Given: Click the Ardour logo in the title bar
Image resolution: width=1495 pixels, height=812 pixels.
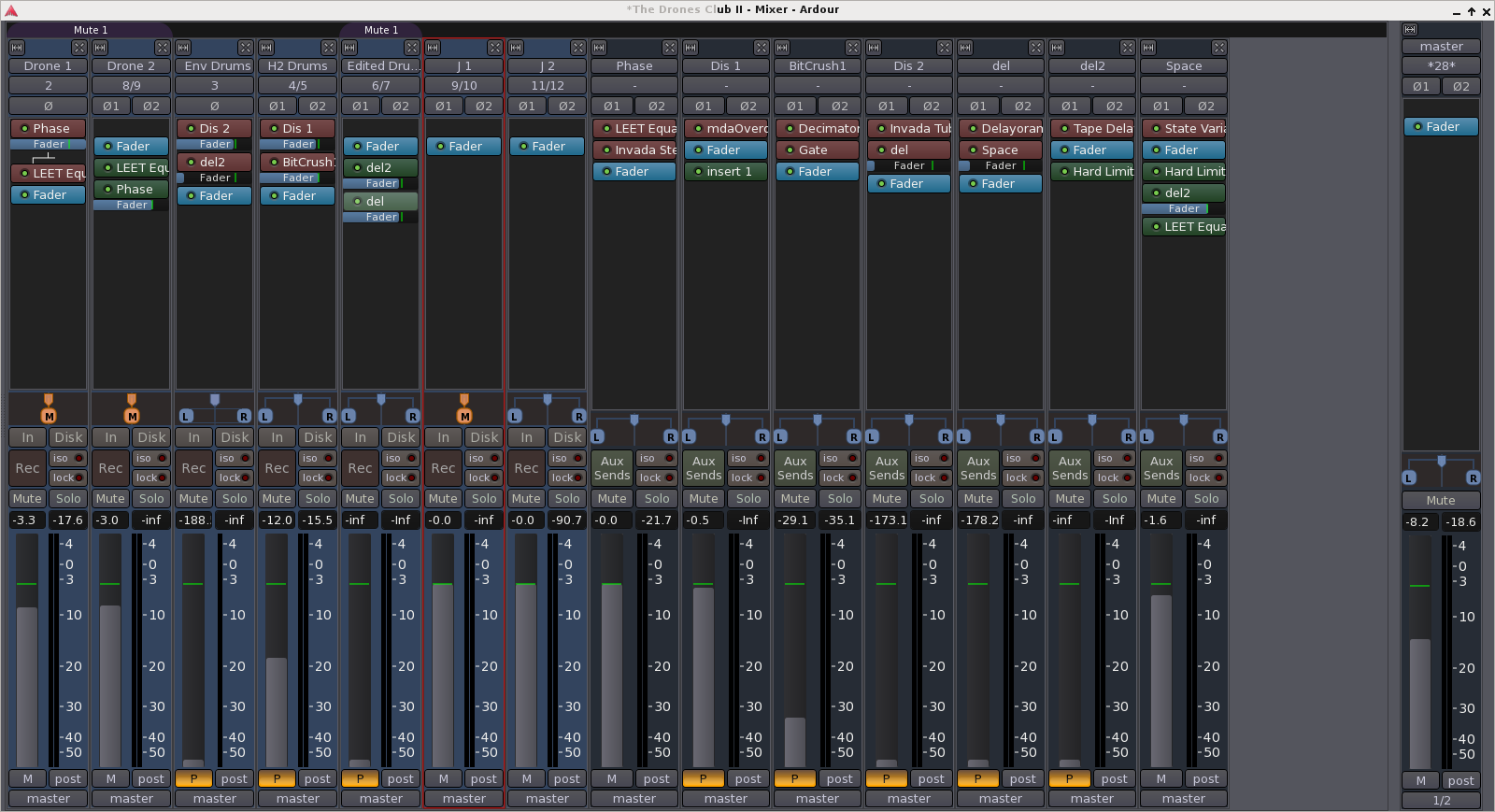Looking at the screenshot, I should click(11, 10).
